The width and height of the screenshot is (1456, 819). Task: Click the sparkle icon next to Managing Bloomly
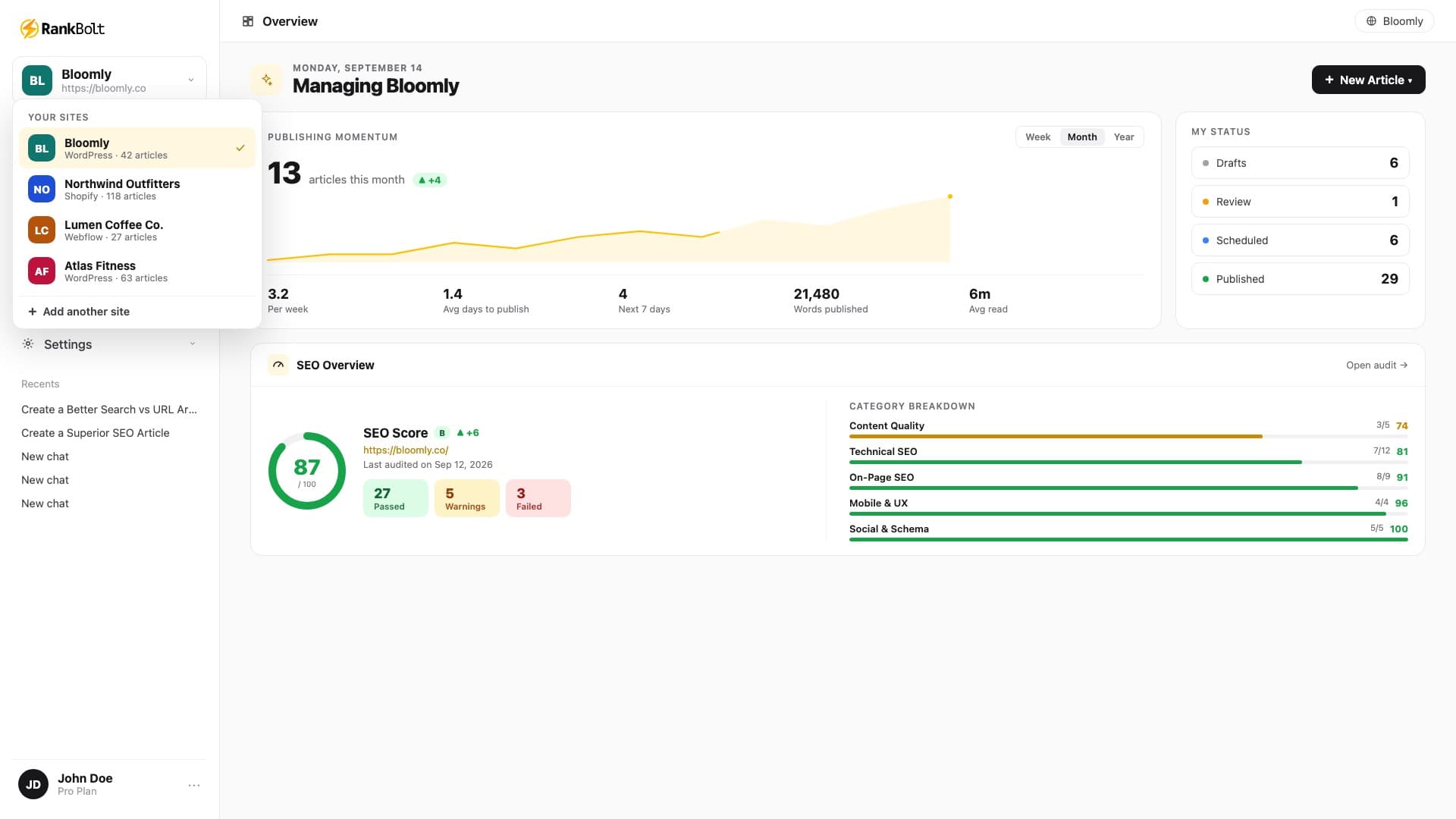click(x=266, y=80)
